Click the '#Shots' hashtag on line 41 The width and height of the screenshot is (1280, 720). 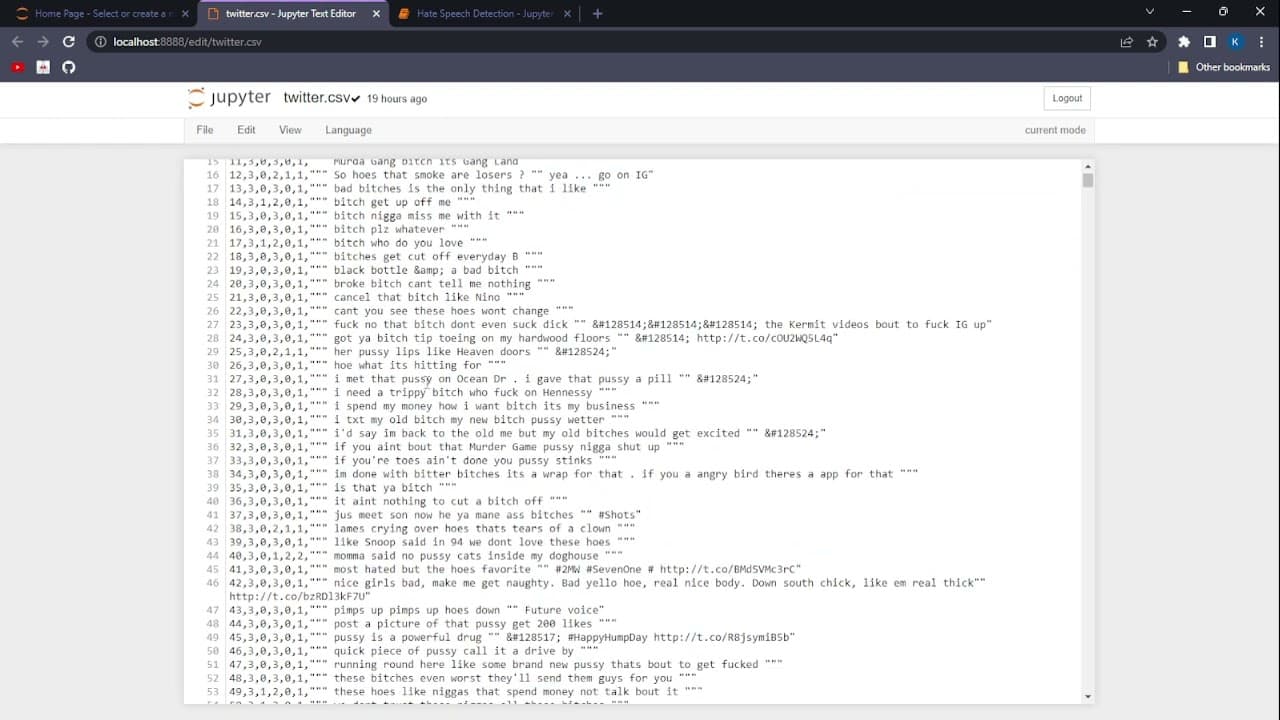(x=619, y=515)
